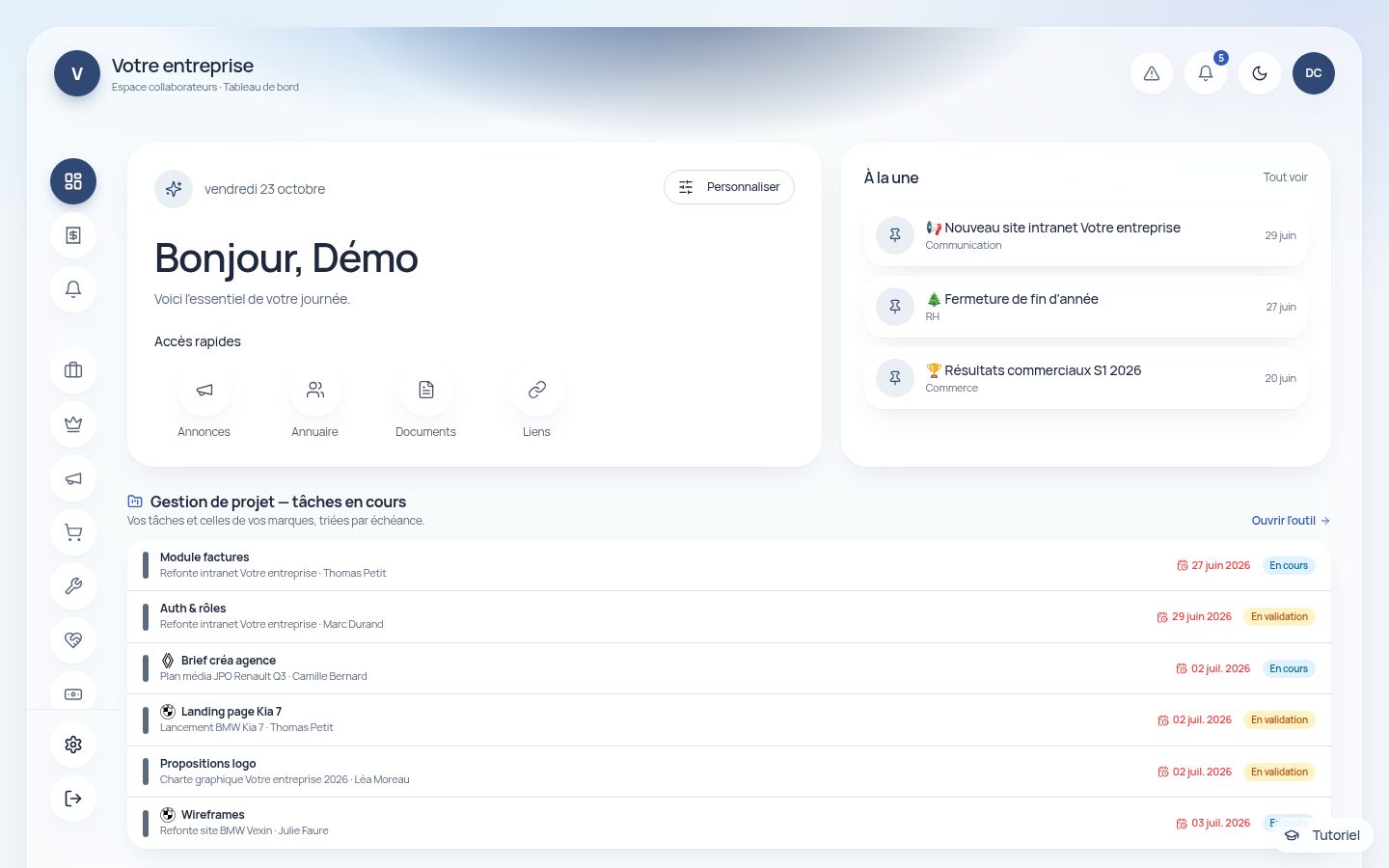The height and width of the screenshot is (868, 1389).
Task: Open the shopping cart icon in sidebar
Action: 73,532
